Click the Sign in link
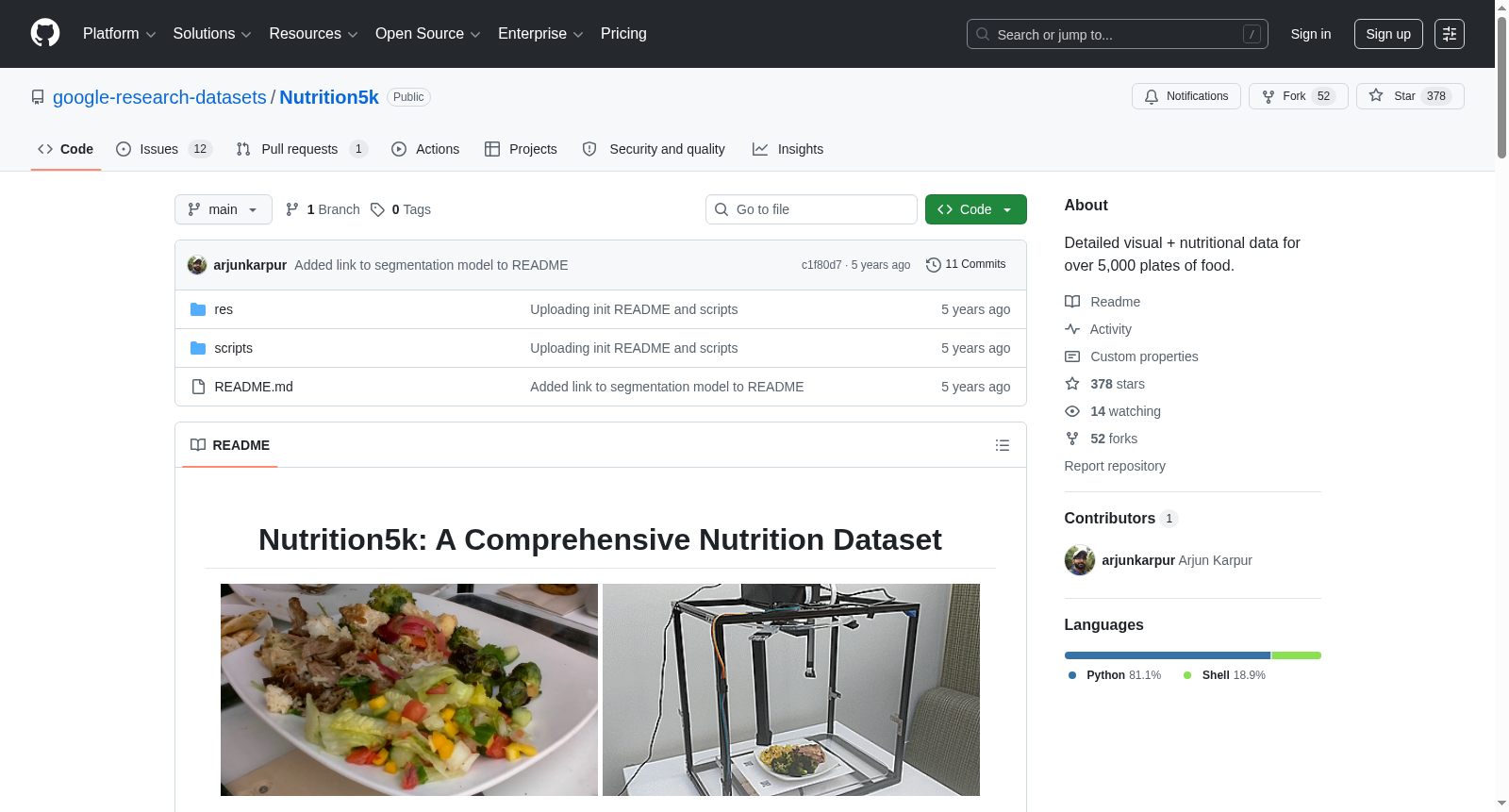1509x812 pixels. [x=1311, y=34]
